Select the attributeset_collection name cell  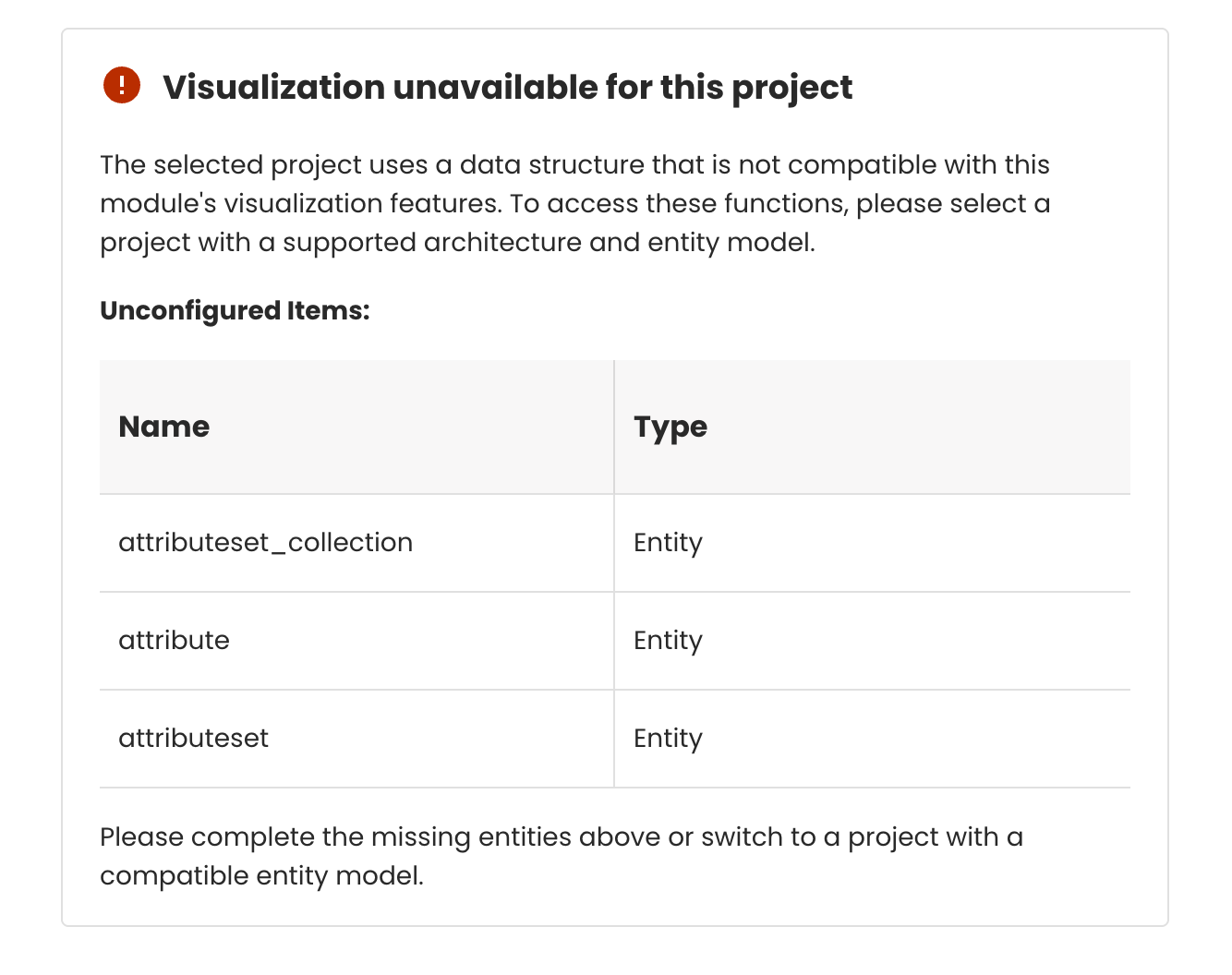(x=265, y=543)
